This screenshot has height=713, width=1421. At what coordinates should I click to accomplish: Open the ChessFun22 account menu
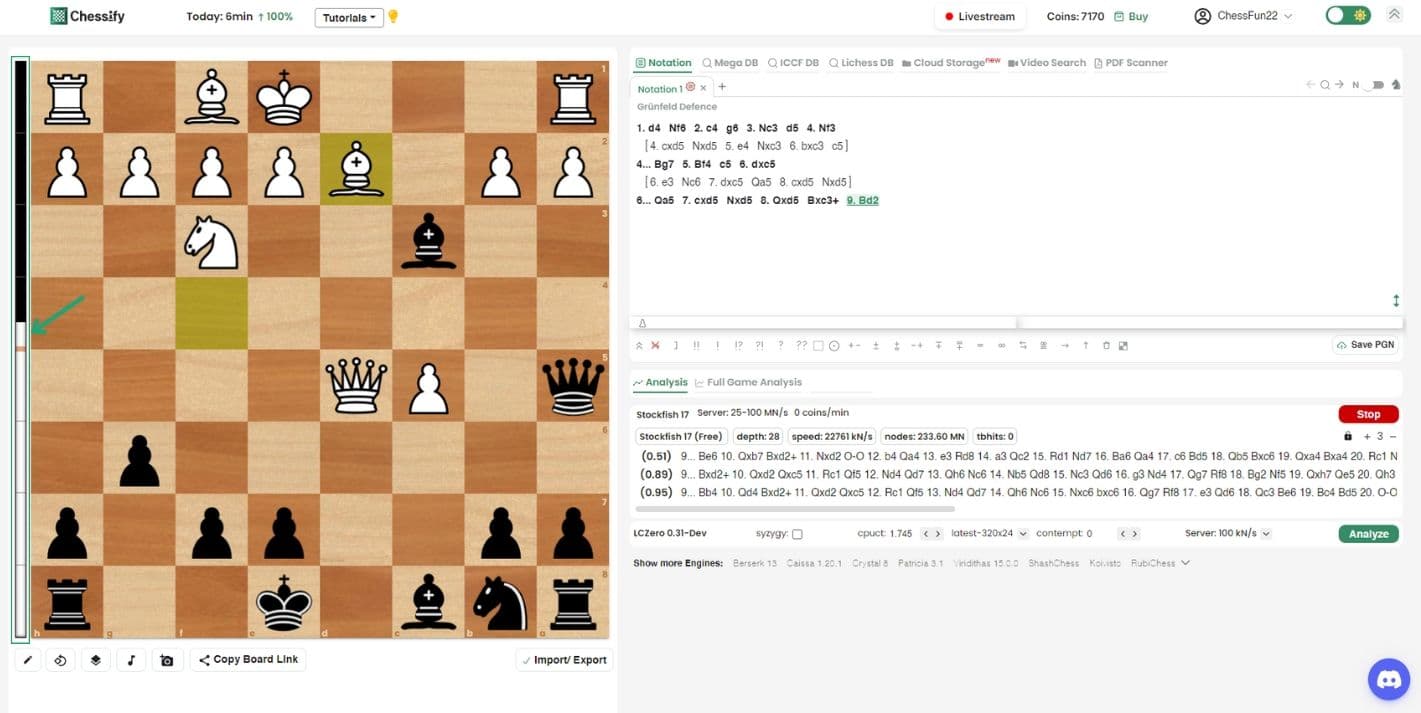pos(1243,16)
